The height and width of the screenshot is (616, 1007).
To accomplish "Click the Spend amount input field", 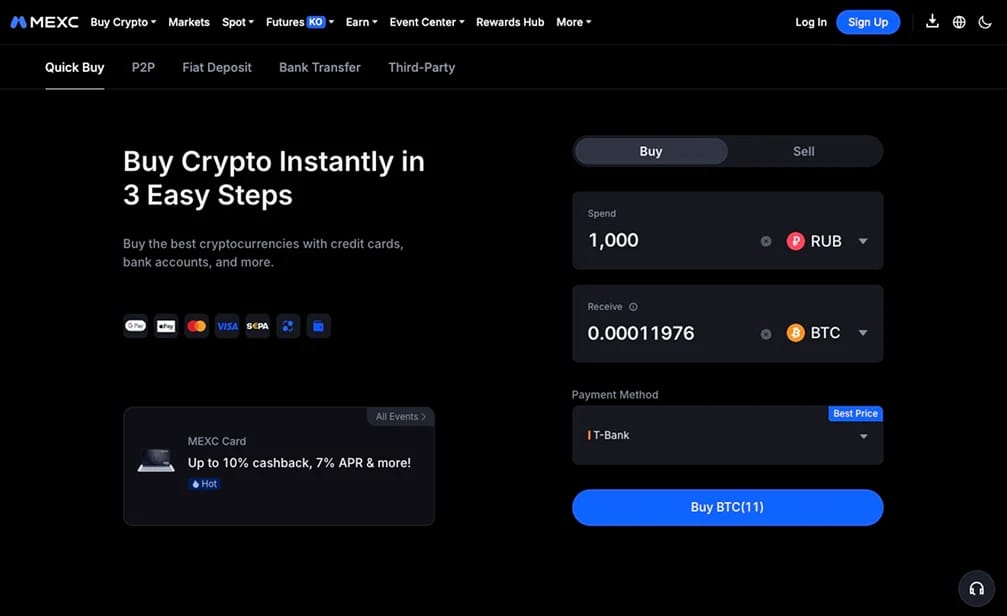I will (668, 240).
